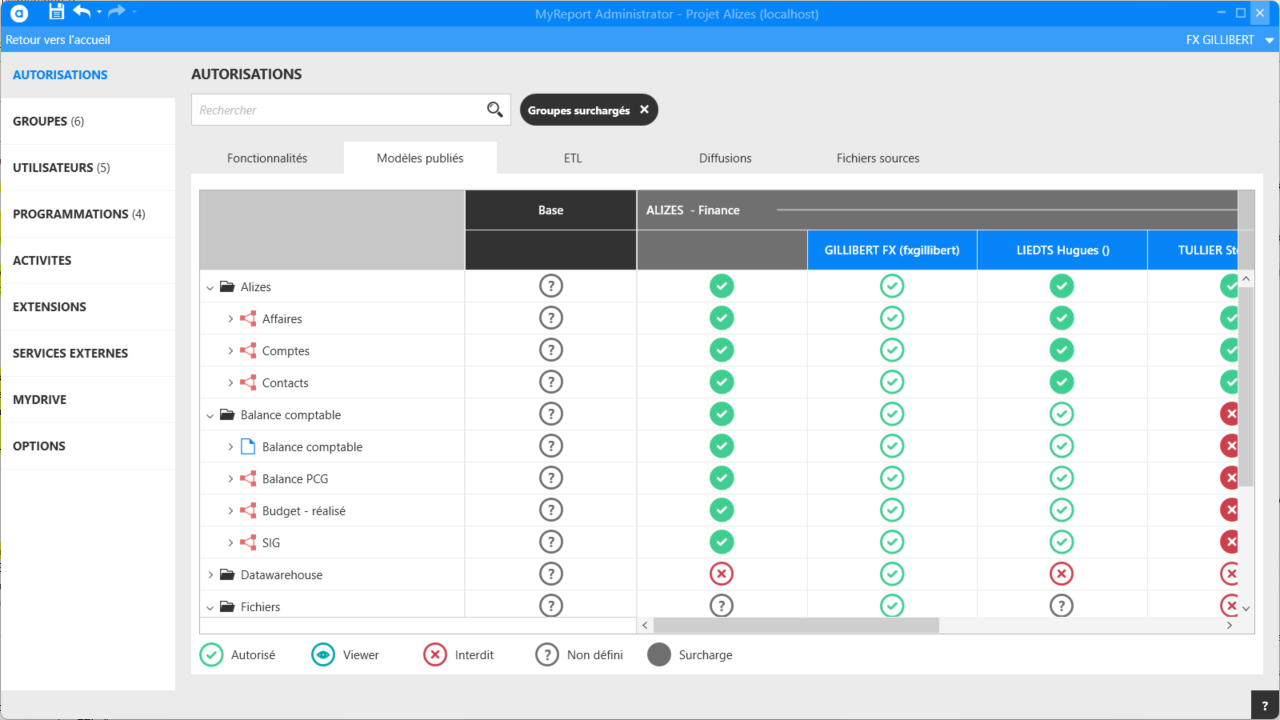Toggle Finance group permission for Datawarehouse

(721, 575)
